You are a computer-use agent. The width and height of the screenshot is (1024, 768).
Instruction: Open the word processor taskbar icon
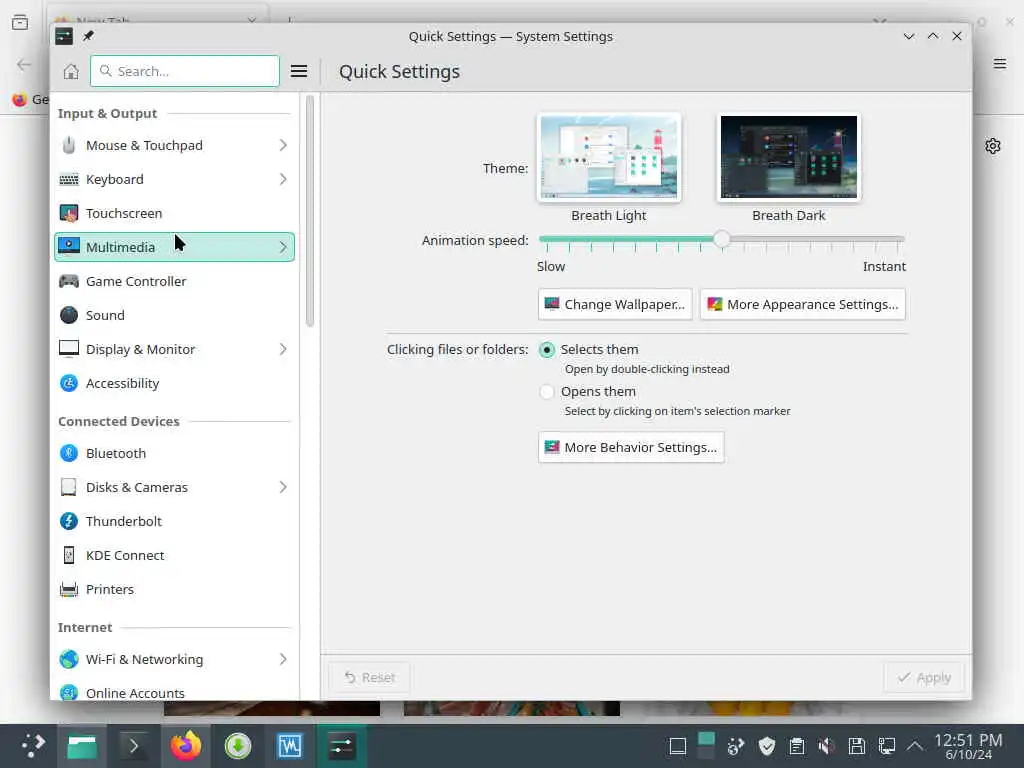(x=289, y=746)
